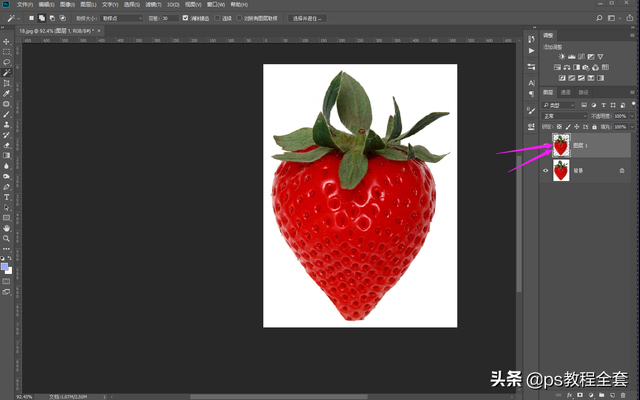Screen dimensions: 640x400
Task: Open the 取样点 sample size dropdown
Action: pos(124,18)
